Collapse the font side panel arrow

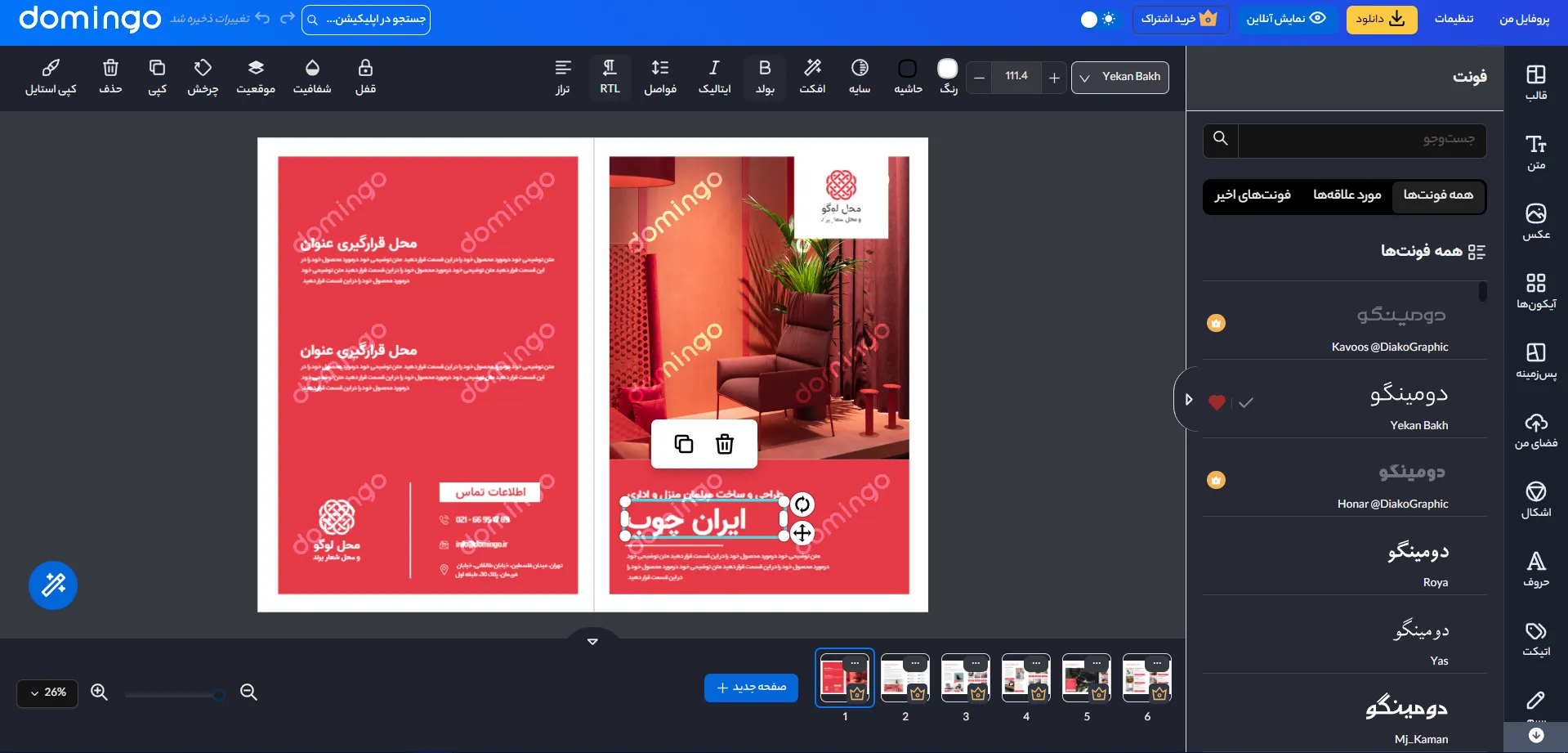(x=1188, y=400)
